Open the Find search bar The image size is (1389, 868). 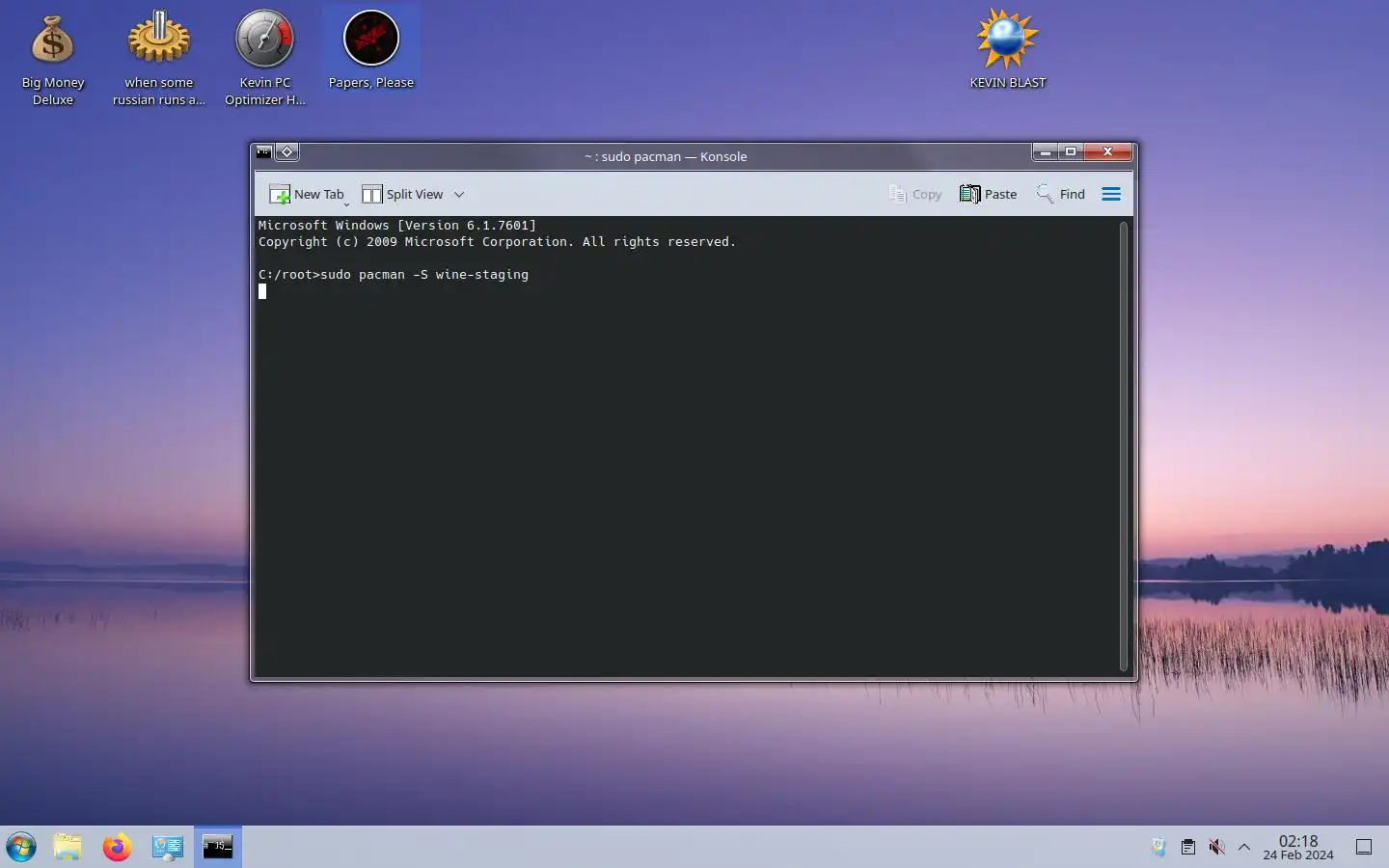point(1060,194)
